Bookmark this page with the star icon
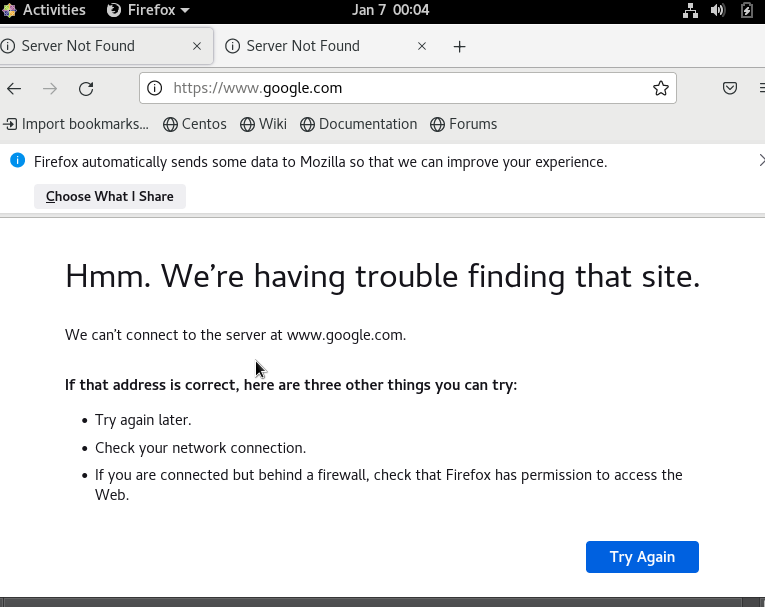Viewport: 765px width, 607px height. [660, 88]
